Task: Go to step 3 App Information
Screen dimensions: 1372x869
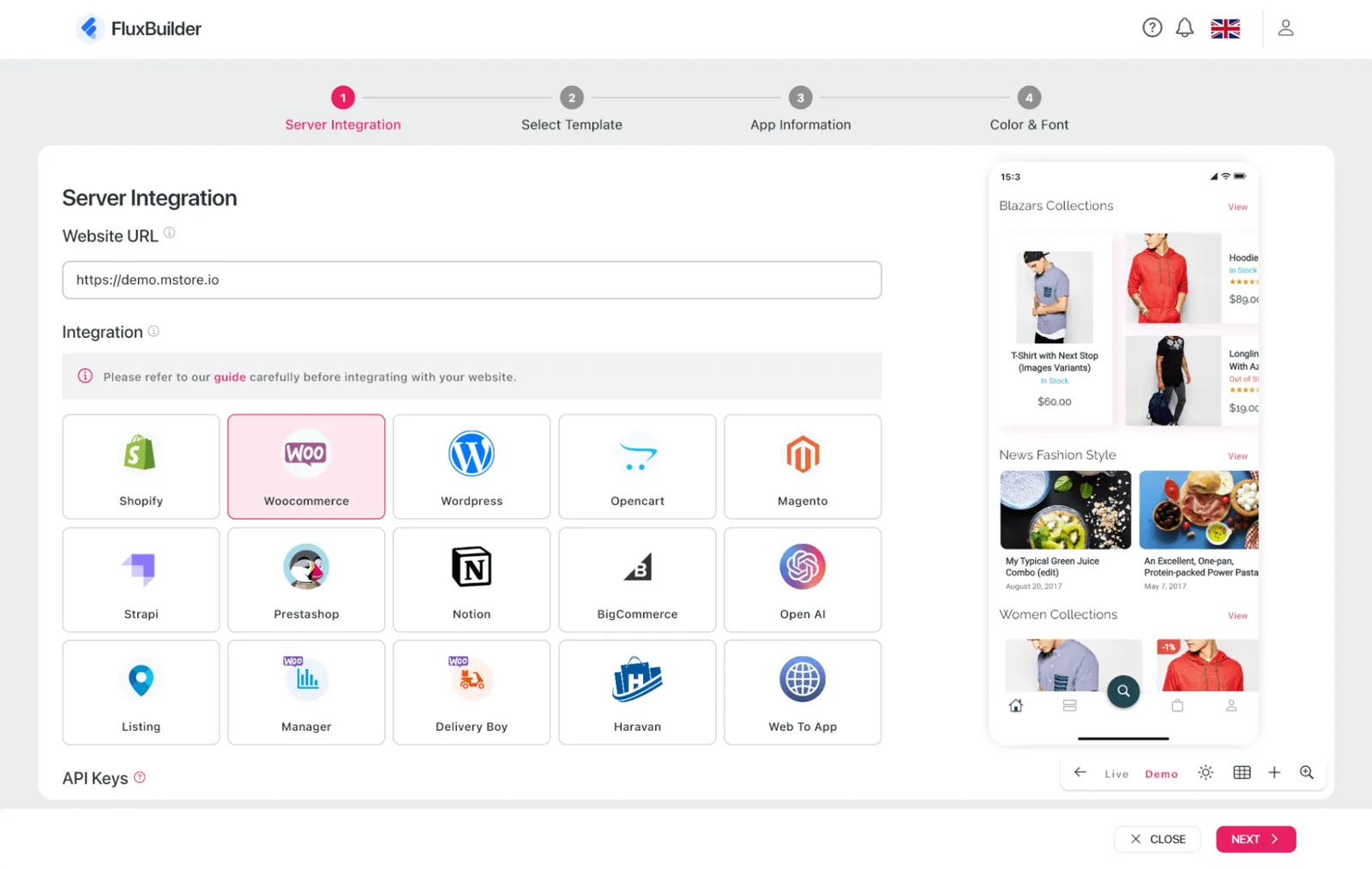Action: 801,110
